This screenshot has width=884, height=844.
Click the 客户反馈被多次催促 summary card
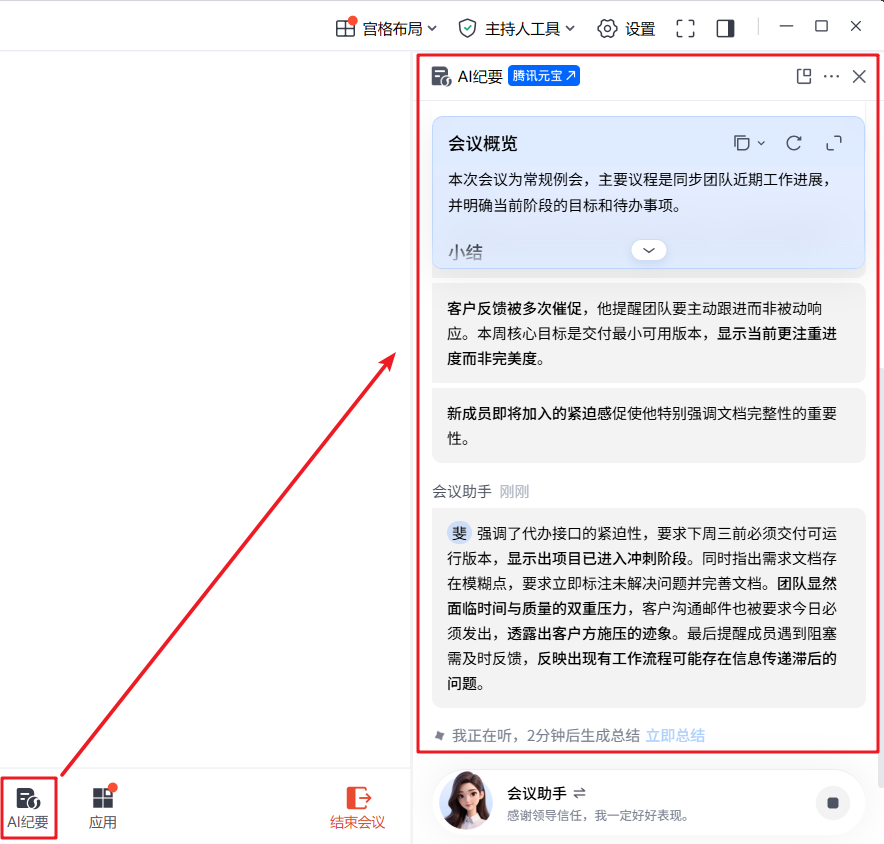[648, 333]
